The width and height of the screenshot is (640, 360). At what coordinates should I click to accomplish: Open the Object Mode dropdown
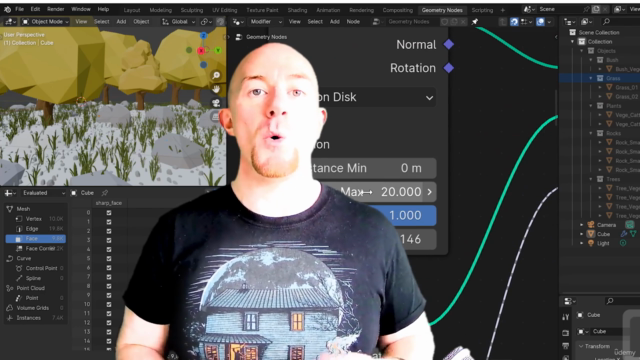[45, 22]
